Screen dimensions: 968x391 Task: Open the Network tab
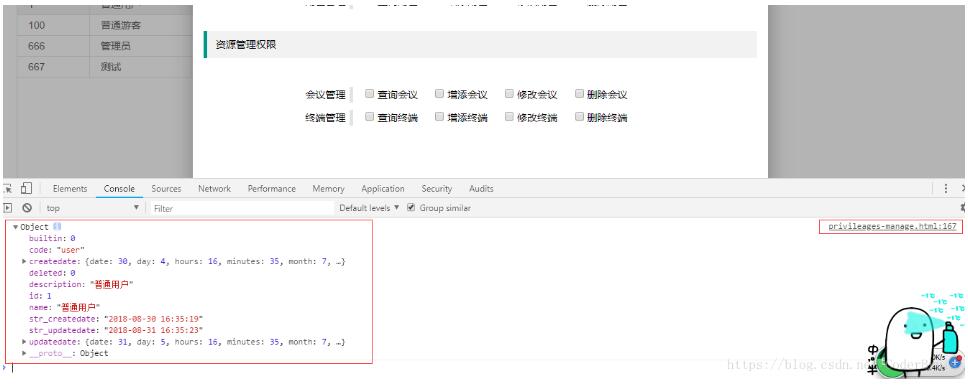[214, 189]
